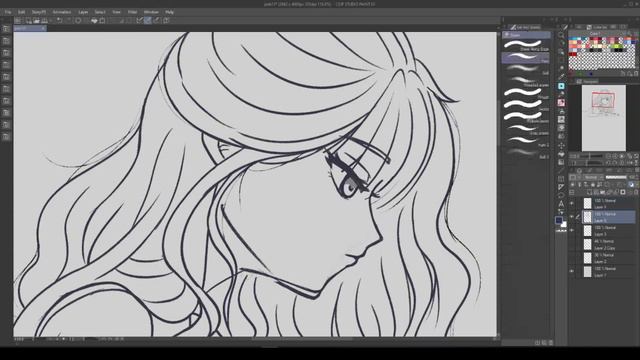Select the cyan-highlighted active tool icon
The image size is (640, 360).
pos(561,86)
